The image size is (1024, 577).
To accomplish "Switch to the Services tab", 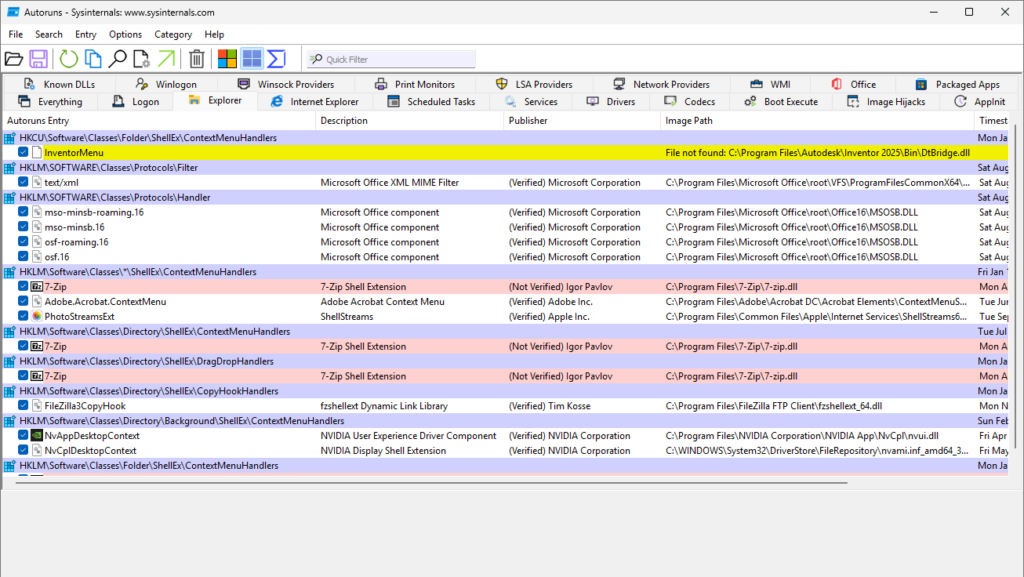I will (531, 102).
